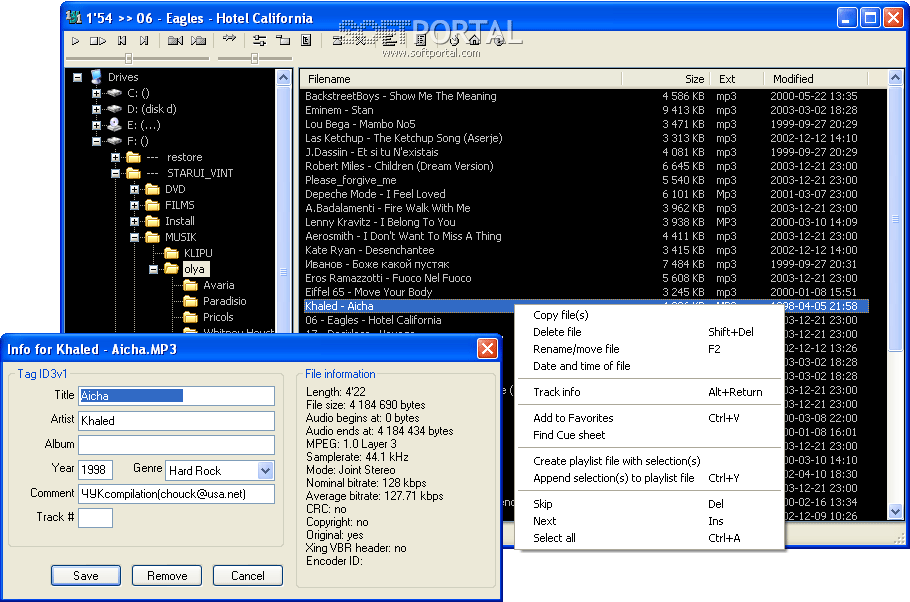Choose Date and time of file entry
This screenshot has width=910, height=602.
[649, 366]
